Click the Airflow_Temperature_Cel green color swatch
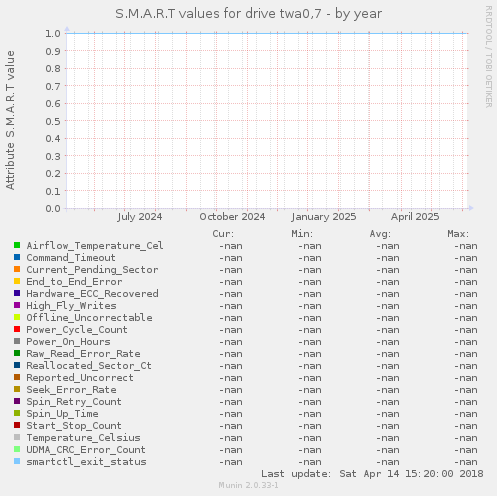This screenshot has height=496, width=497. coord(17,245)
